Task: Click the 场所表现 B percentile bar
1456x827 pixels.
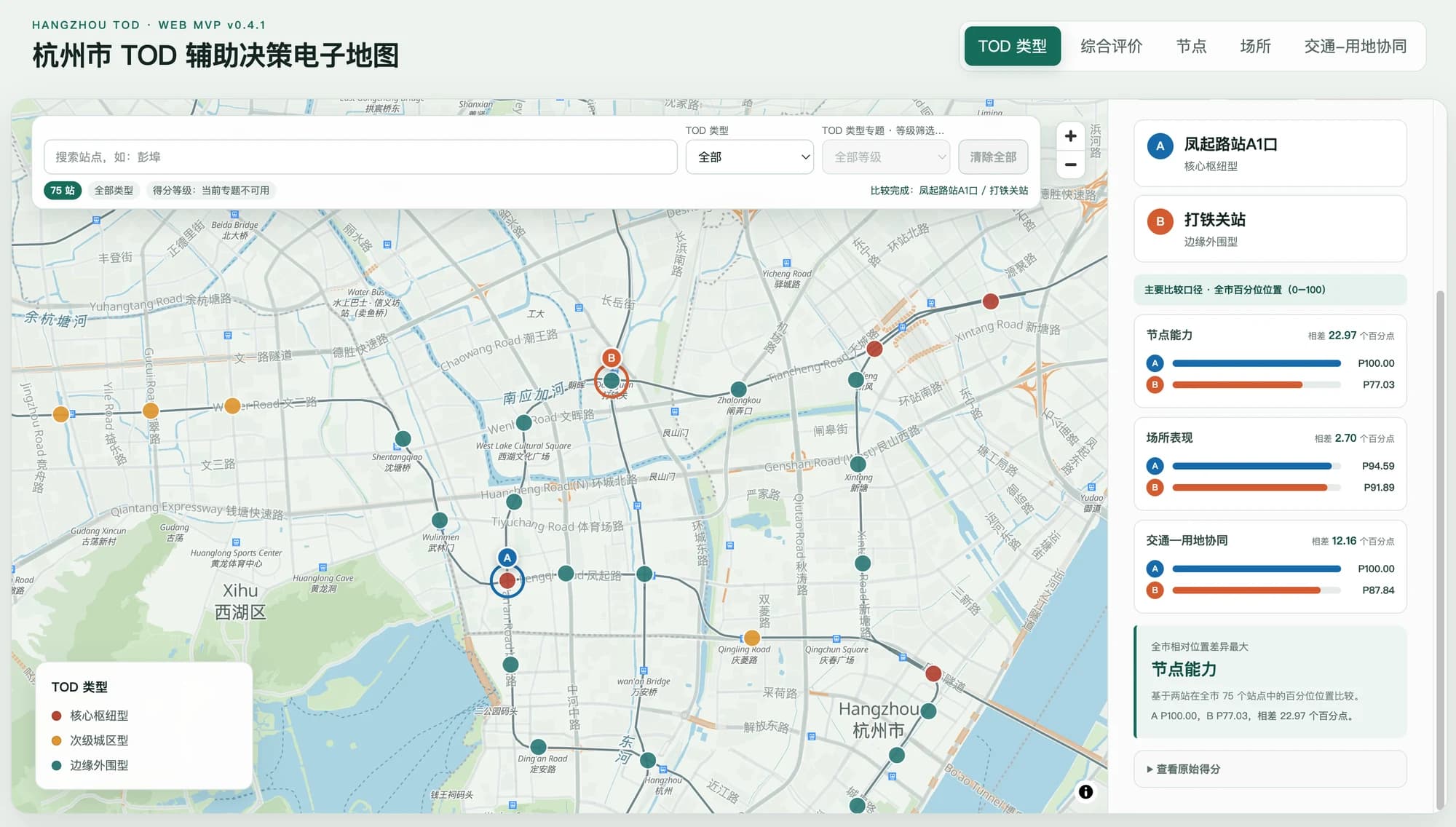Action: (x=1256, y=487)
